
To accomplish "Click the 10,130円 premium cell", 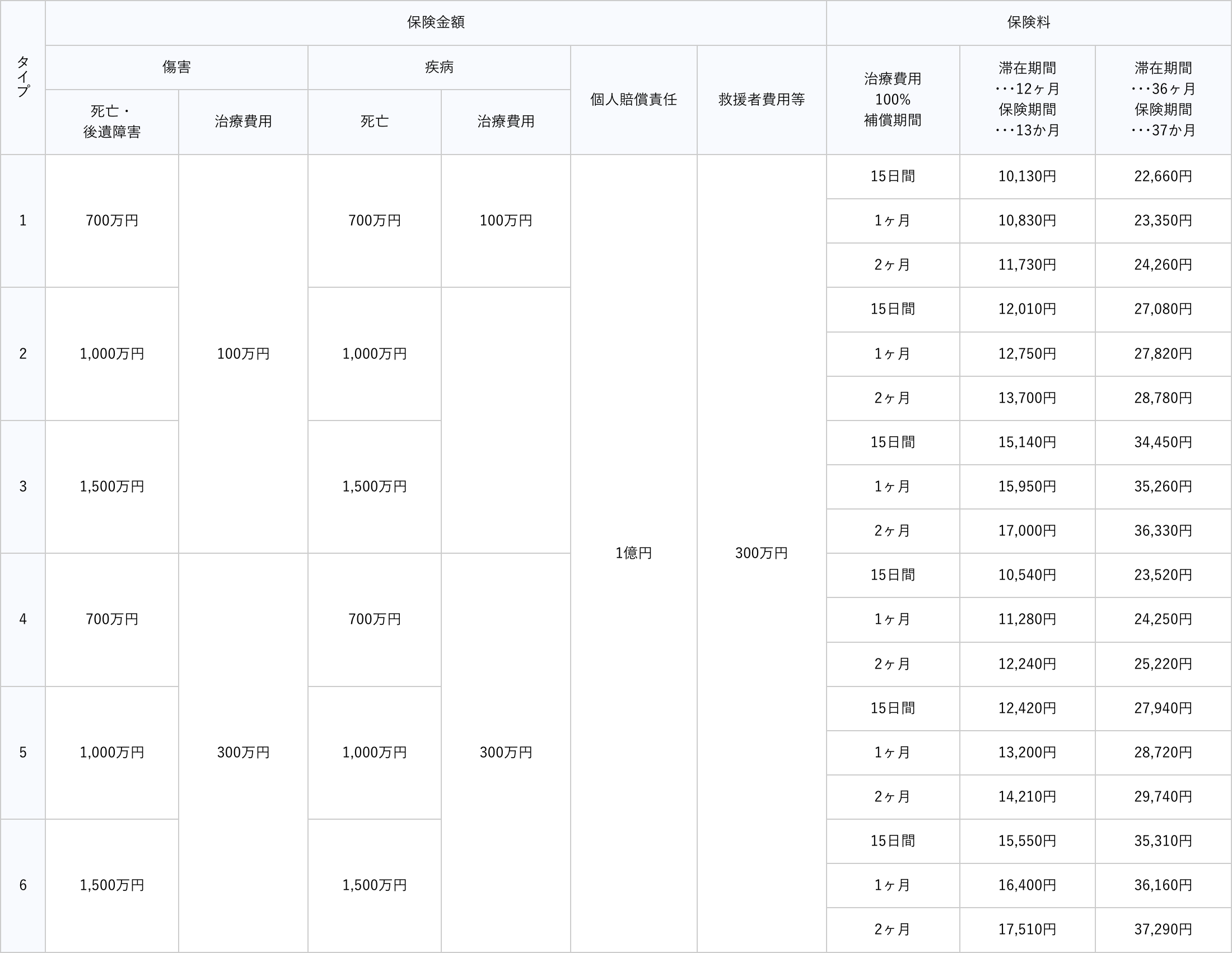I will coord(1027,176).
